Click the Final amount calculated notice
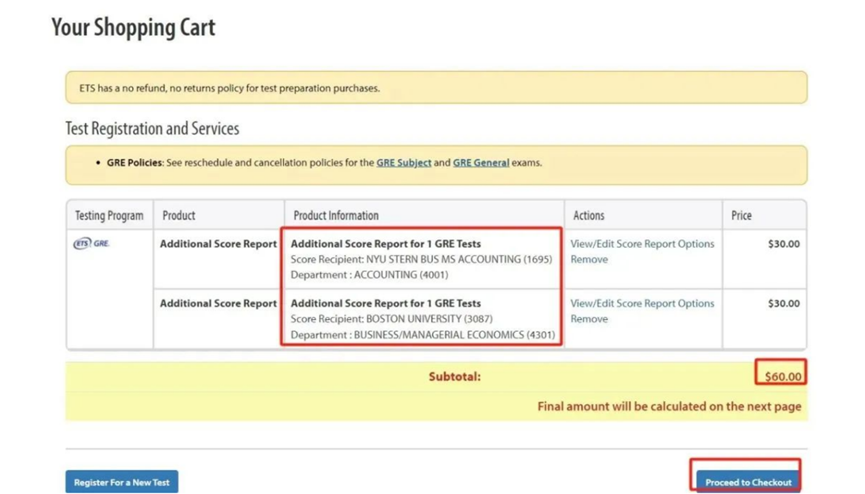Image resolution: width=865 pixels, height=494 pixels. coord(669,407)
